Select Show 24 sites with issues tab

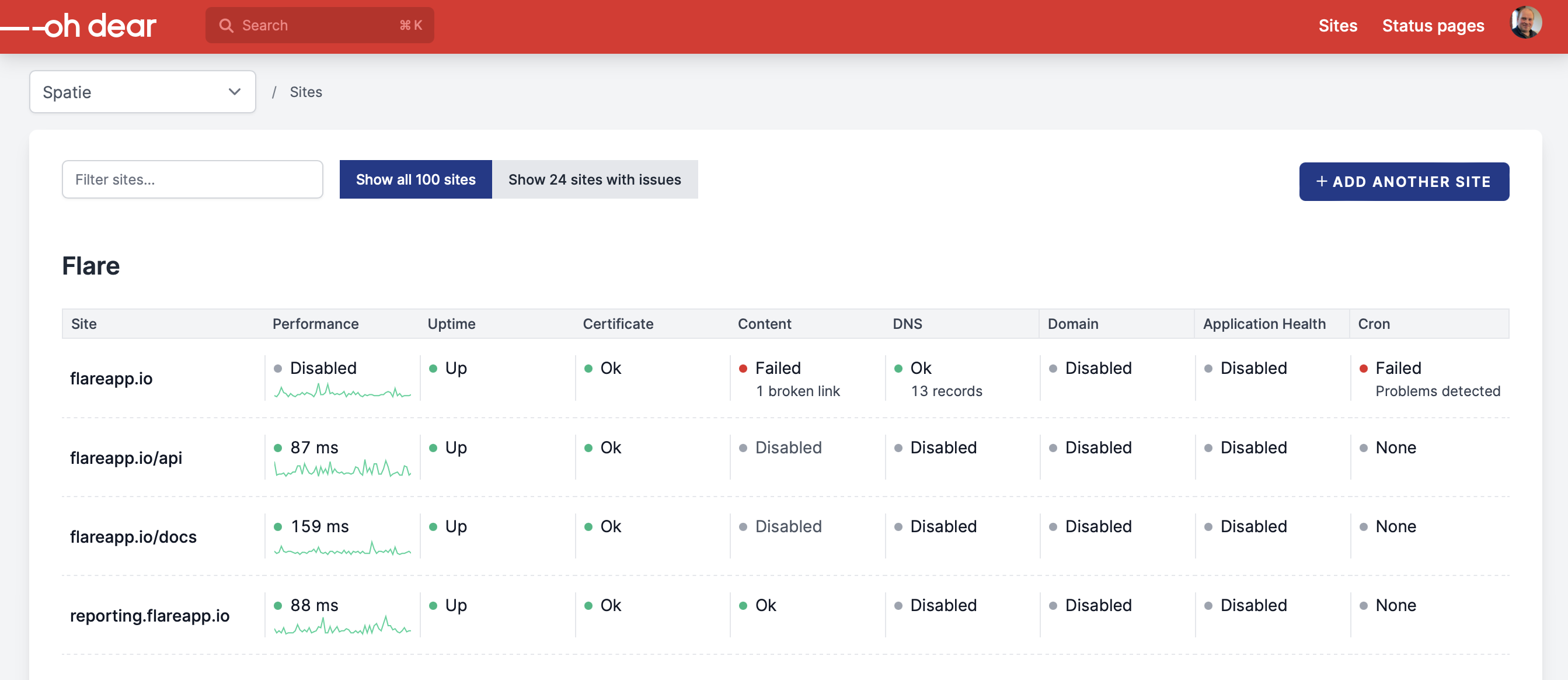coord(595,179)
